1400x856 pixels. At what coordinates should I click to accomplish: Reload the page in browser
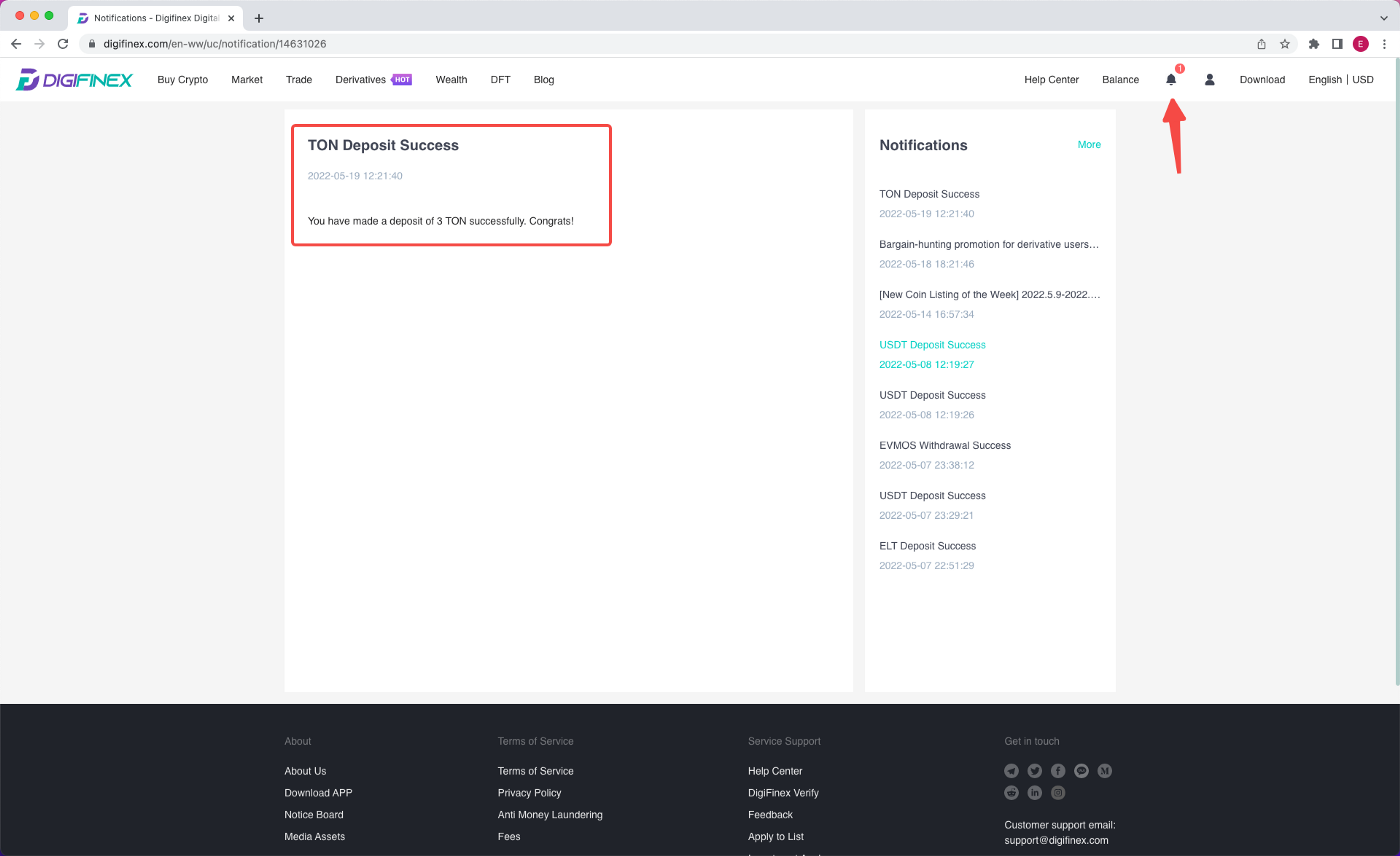[63, 44]
